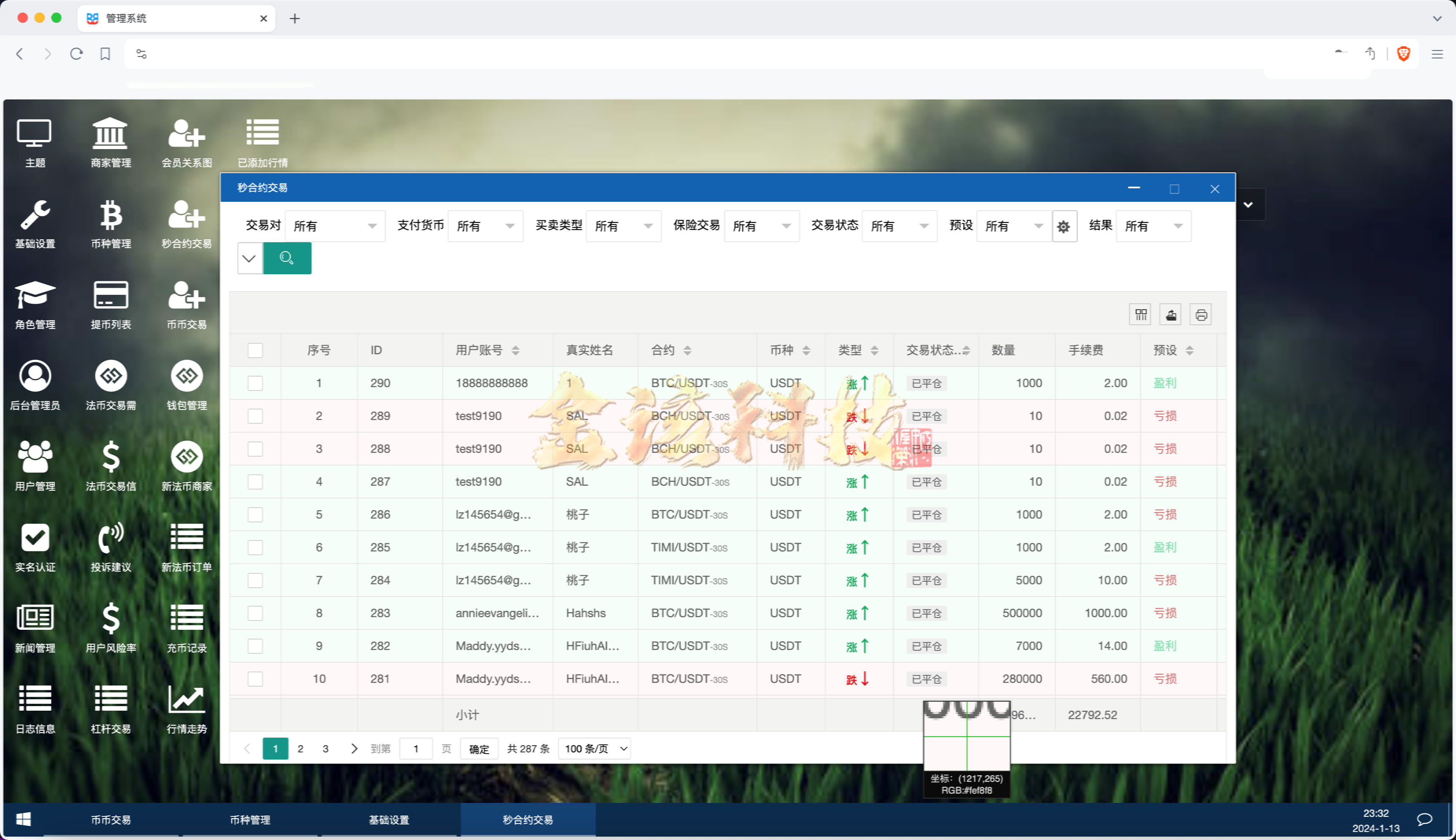The width and height of the screenshot is (1456, 840).
Task: Select the search magnifier button
Action: (287, 258)
